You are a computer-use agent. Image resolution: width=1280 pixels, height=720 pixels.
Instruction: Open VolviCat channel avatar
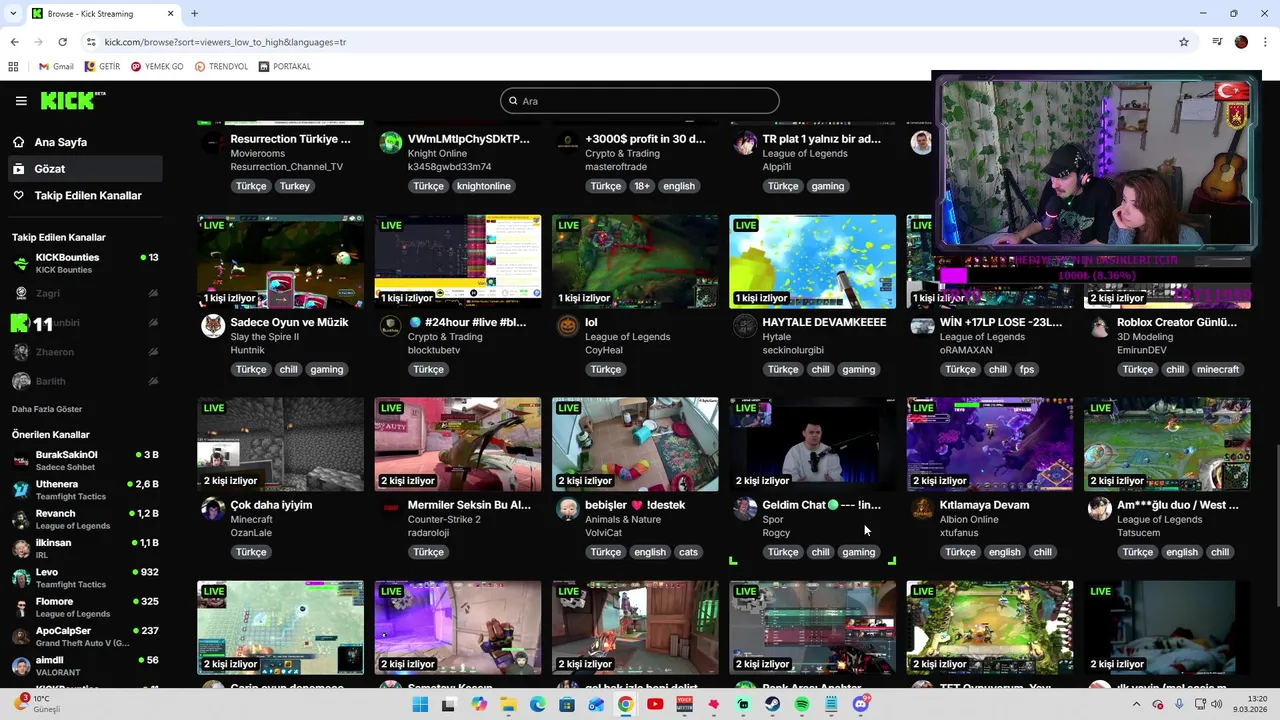568,509
